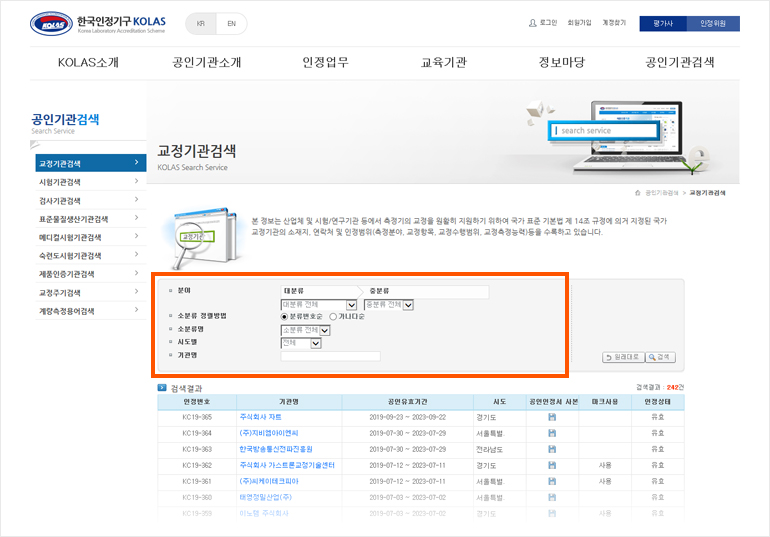Click the 기관명 text input field
Viewport: 770px width, 537px height.
click(x=330, y=356)
